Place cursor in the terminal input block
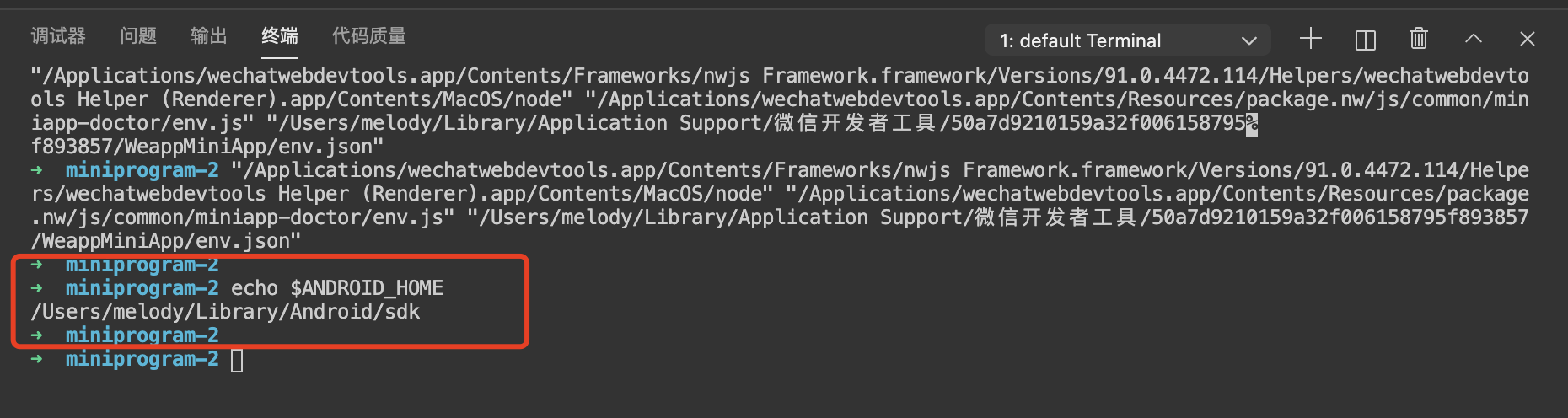The height and width of the screenshot is (418, 1568). pyautogui.click(x=237, y=360)
